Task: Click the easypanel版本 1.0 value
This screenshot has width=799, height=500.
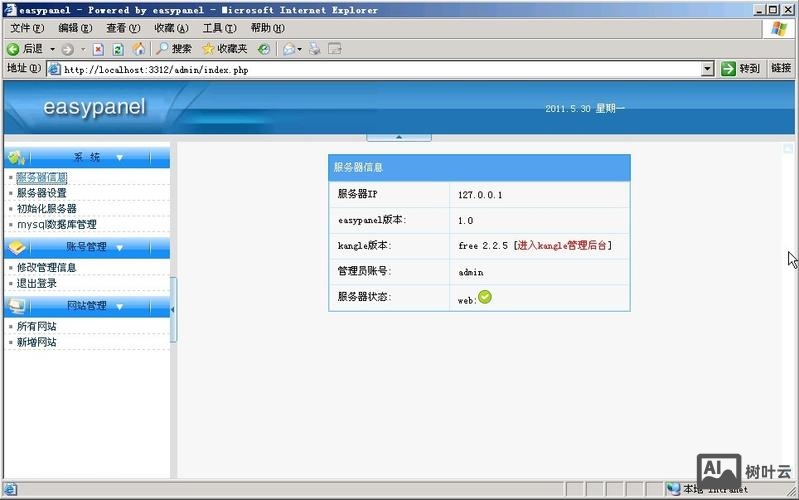Action: [466, 221]
